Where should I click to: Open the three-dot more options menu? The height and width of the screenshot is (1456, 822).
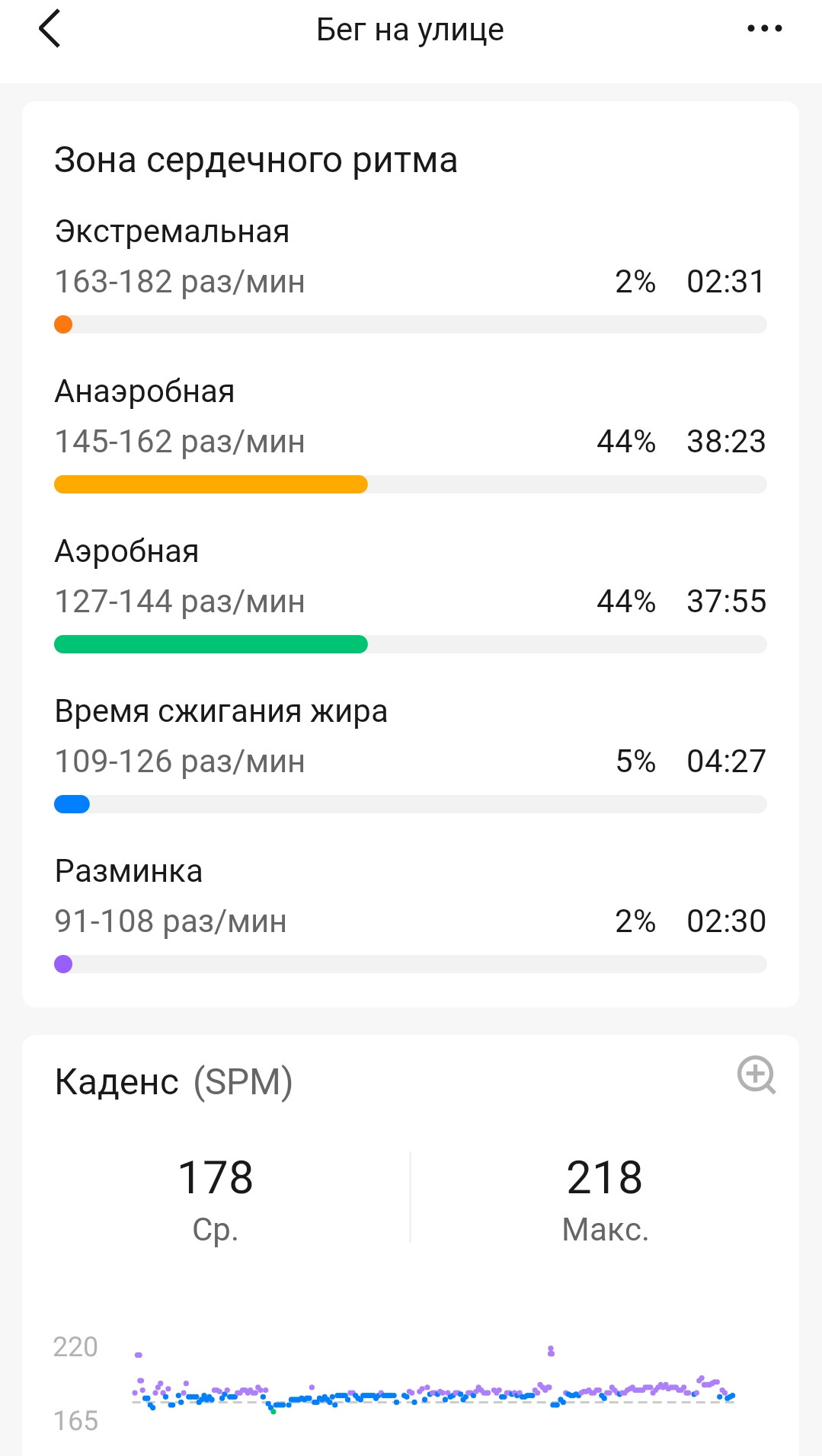click(764, 29)
